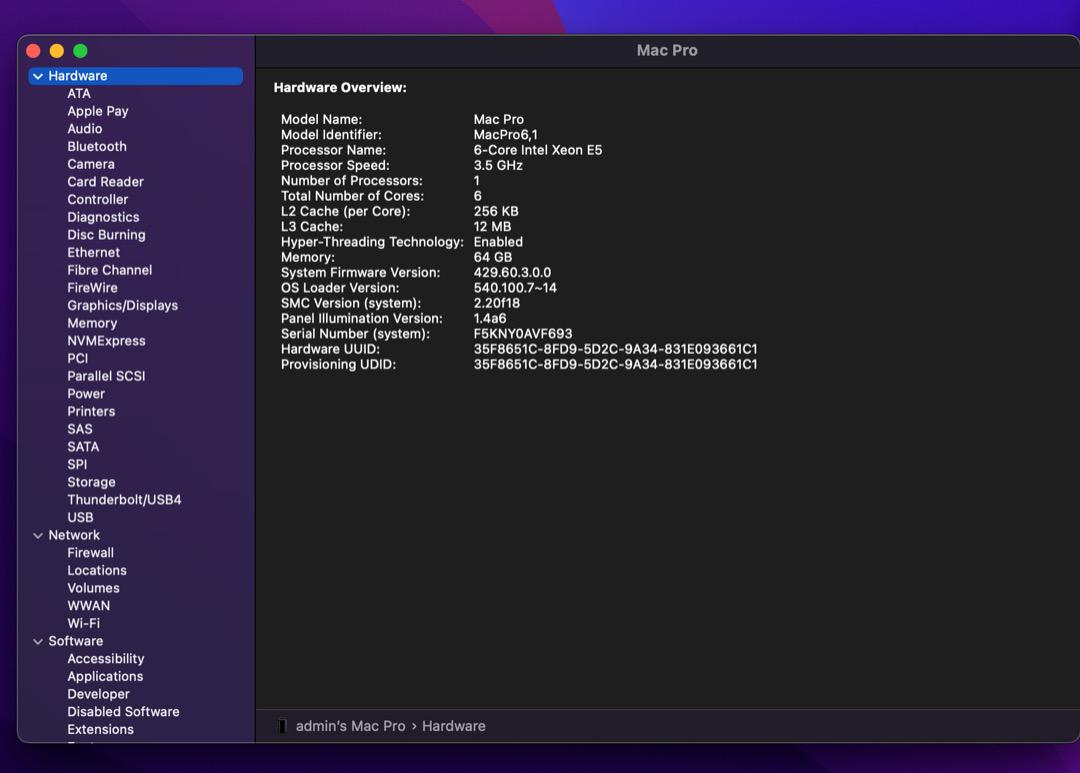Collapse the Hardware section chevron

[x=38, y=76]
